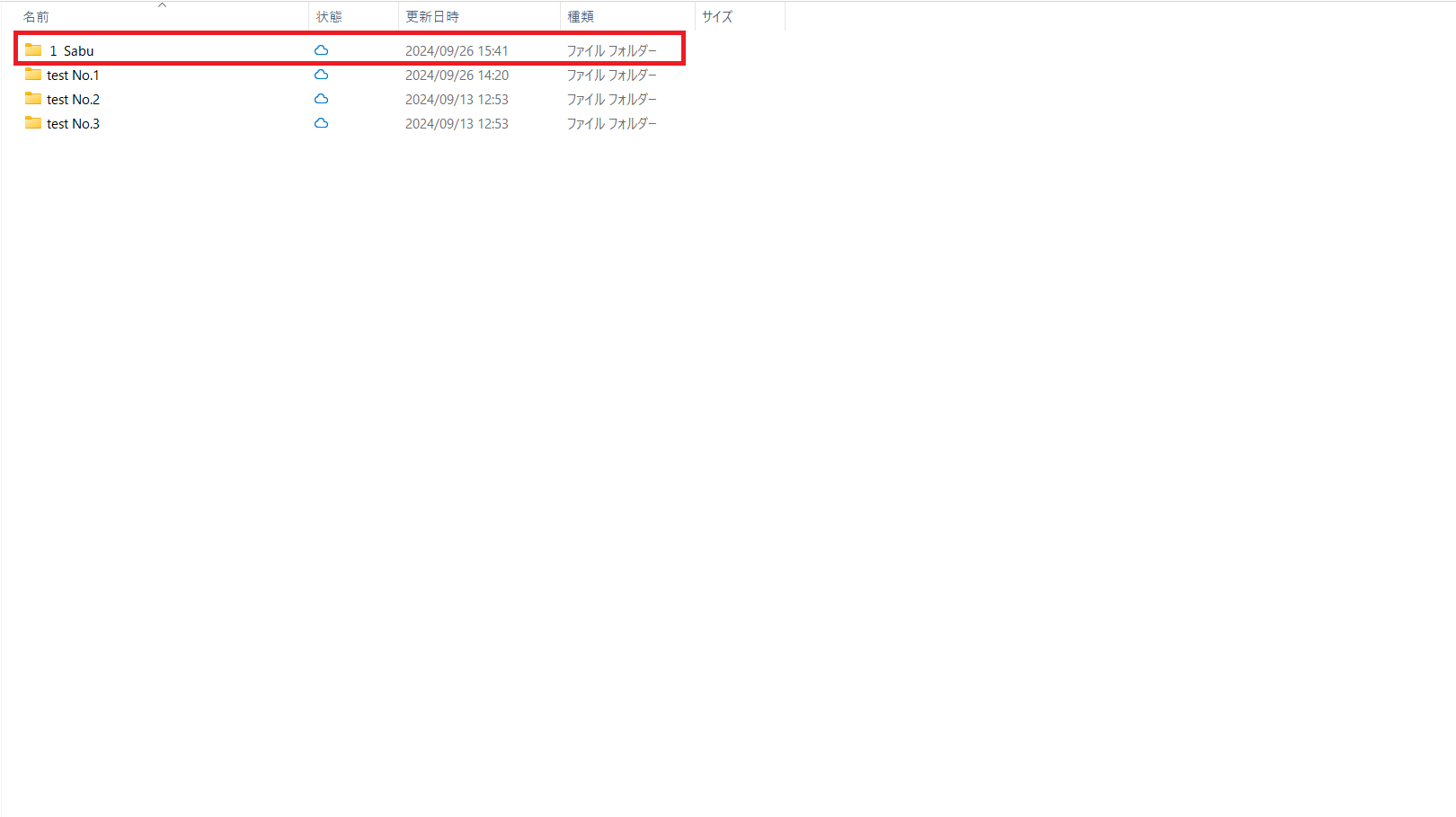Image resolution: width=1456 pixels, height=817 pixels.
Task: Select the folder name test No.2
Action: (x=73, y=99)
